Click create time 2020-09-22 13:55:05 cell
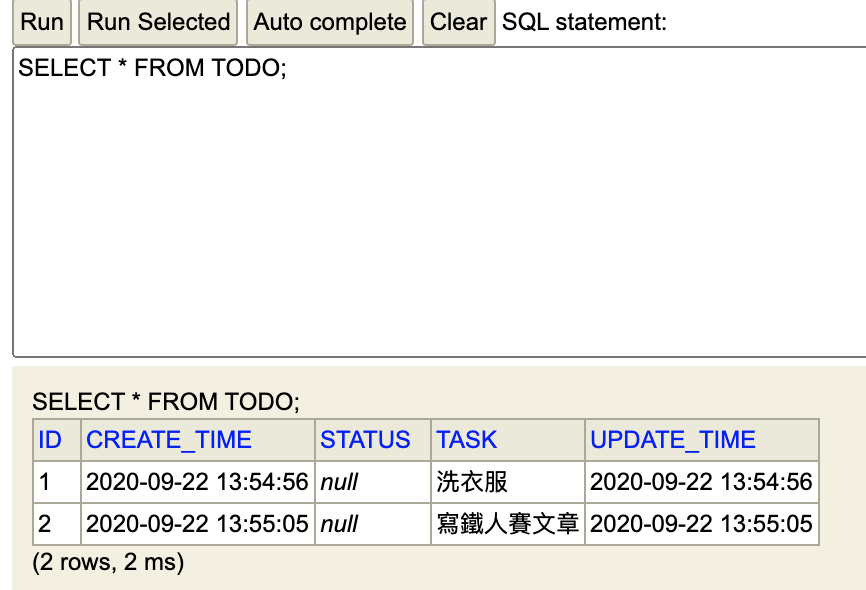This screenshot has height=590, width=866. [198, 524]
